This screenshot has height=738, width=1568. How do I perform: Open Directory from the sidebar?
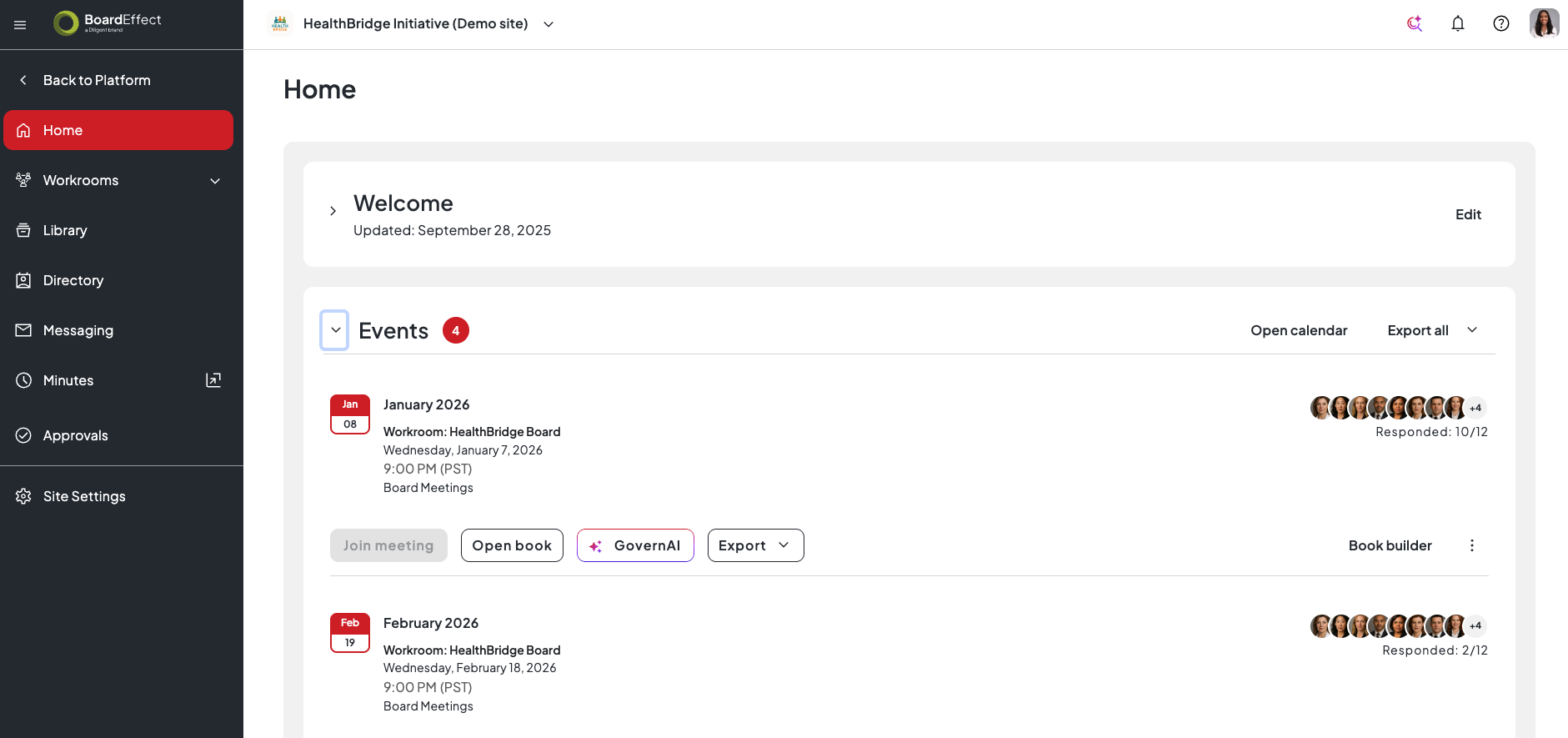pyautogui.click(x=73, y=280)
